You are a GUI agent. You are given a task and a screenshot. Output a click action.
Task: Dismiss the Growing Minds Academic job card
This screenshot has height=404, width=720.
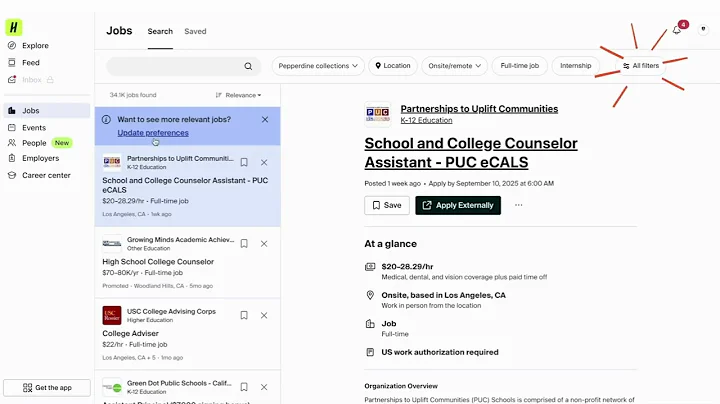pos(264,244)
